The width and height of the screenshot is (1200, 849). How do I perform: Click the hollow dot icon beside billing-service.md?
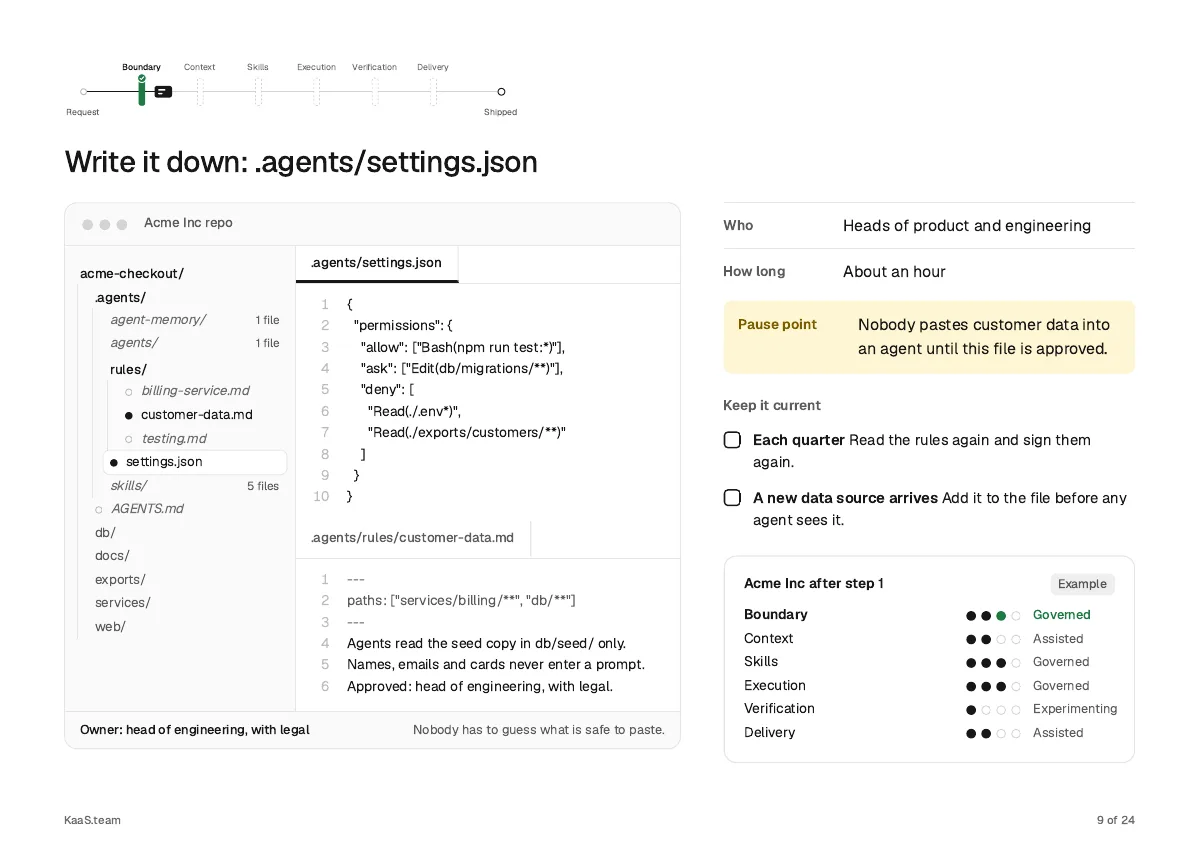(129, 392)
